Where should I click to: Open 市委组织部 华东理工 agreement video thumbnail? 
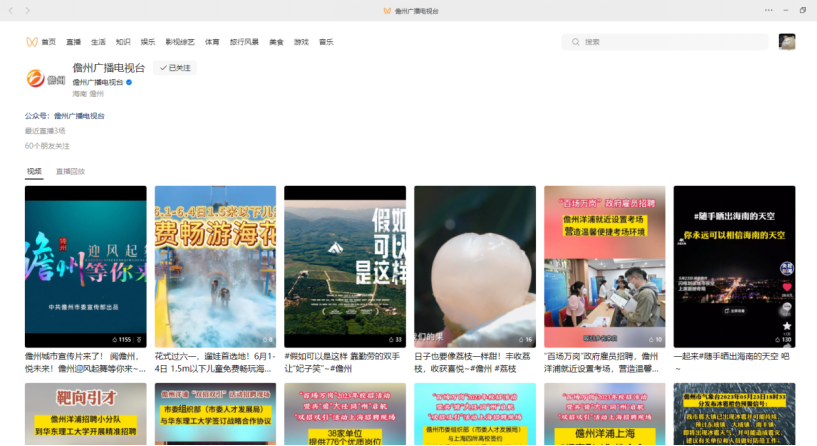pos(215,414)
